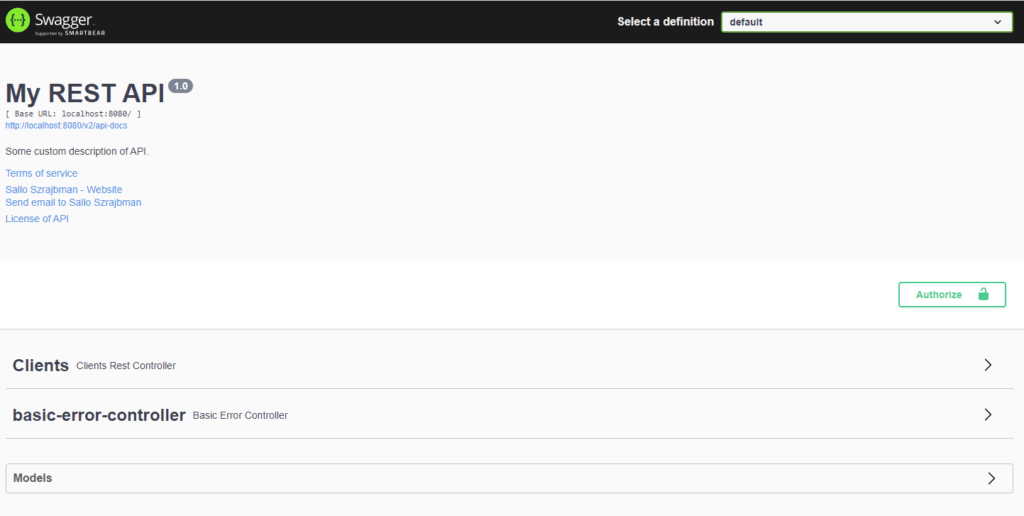Click the green Swagger logo icon
Screen dimensions: 1024x516
click(18, 21)
